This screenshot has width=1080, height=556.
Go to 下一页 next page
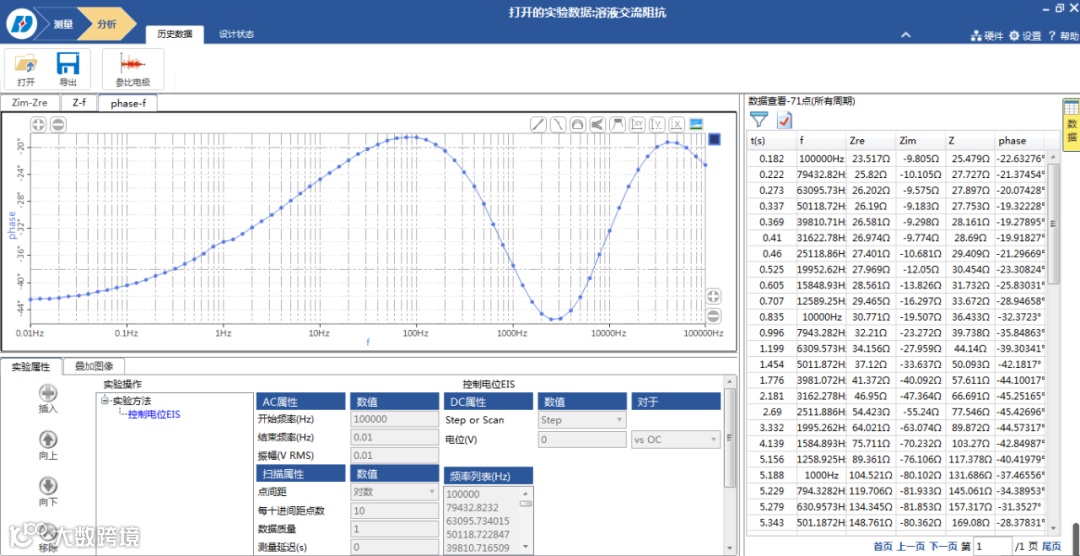click(944, 546)
